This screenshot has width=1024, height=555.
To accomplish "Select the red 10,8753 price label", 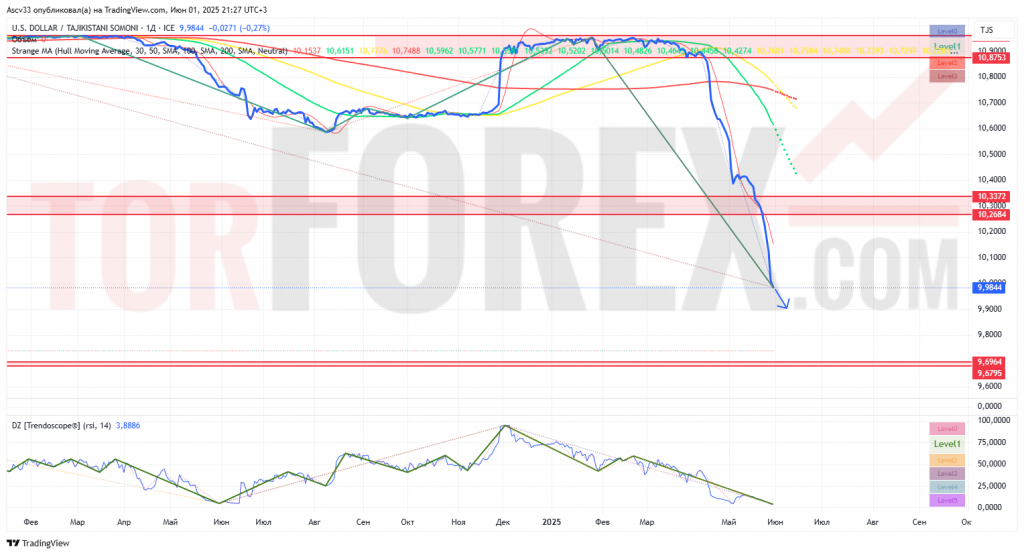I will pyautogui.click(x=991, y=58).
